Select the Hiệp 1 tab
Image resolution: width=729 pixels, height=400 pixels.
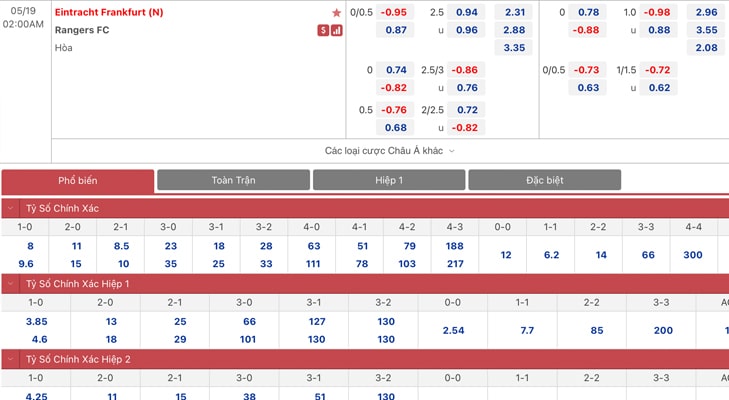pos(388,181)
